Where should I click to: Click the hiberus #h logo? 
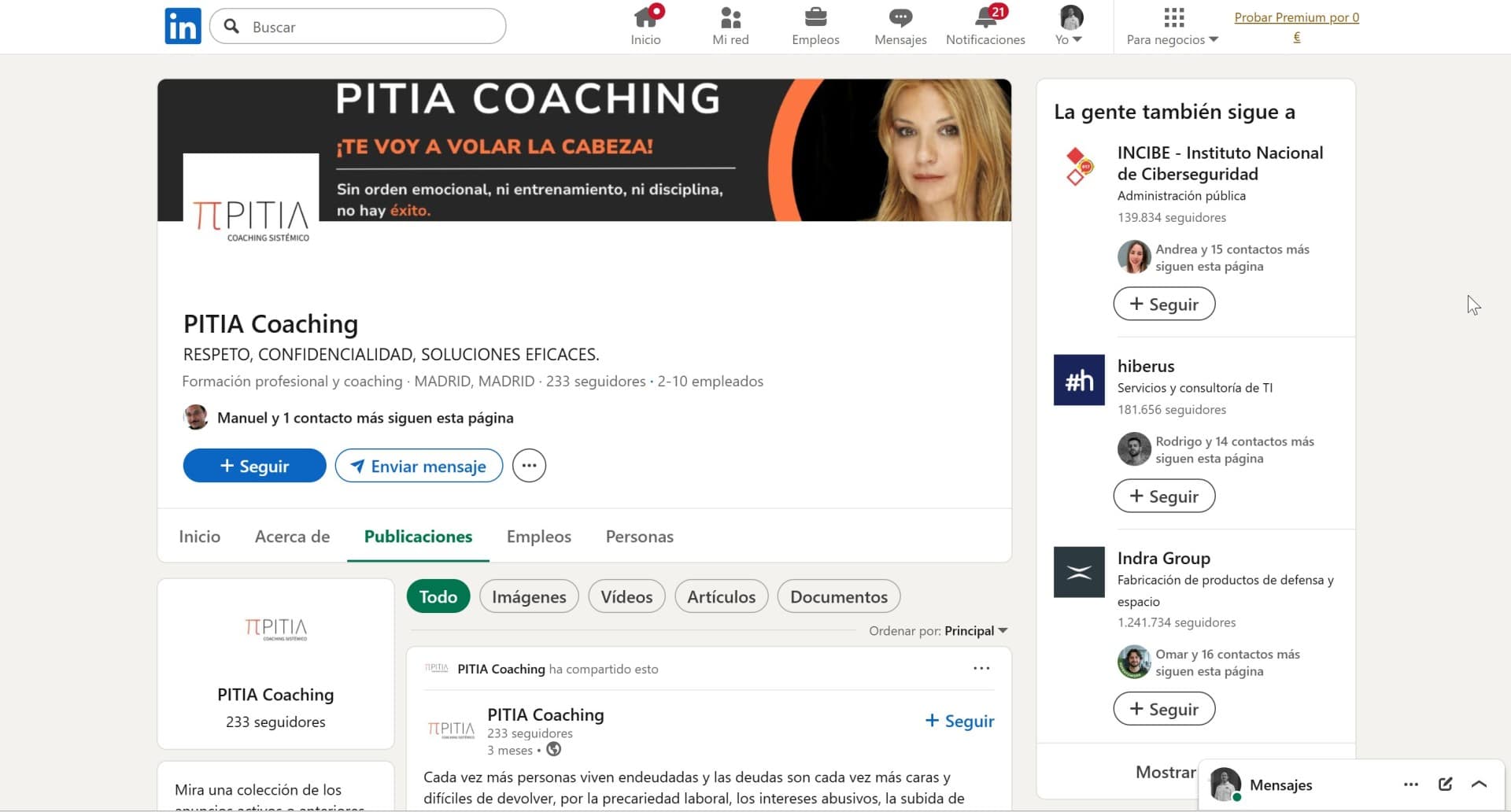point(1079,380)
